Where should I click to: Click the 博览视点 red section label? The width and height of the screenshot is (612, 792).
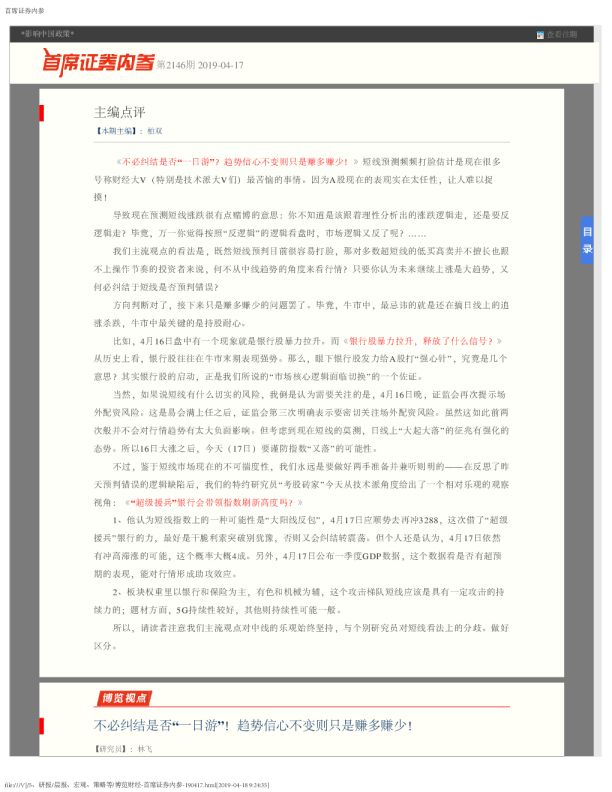point(124,698)
